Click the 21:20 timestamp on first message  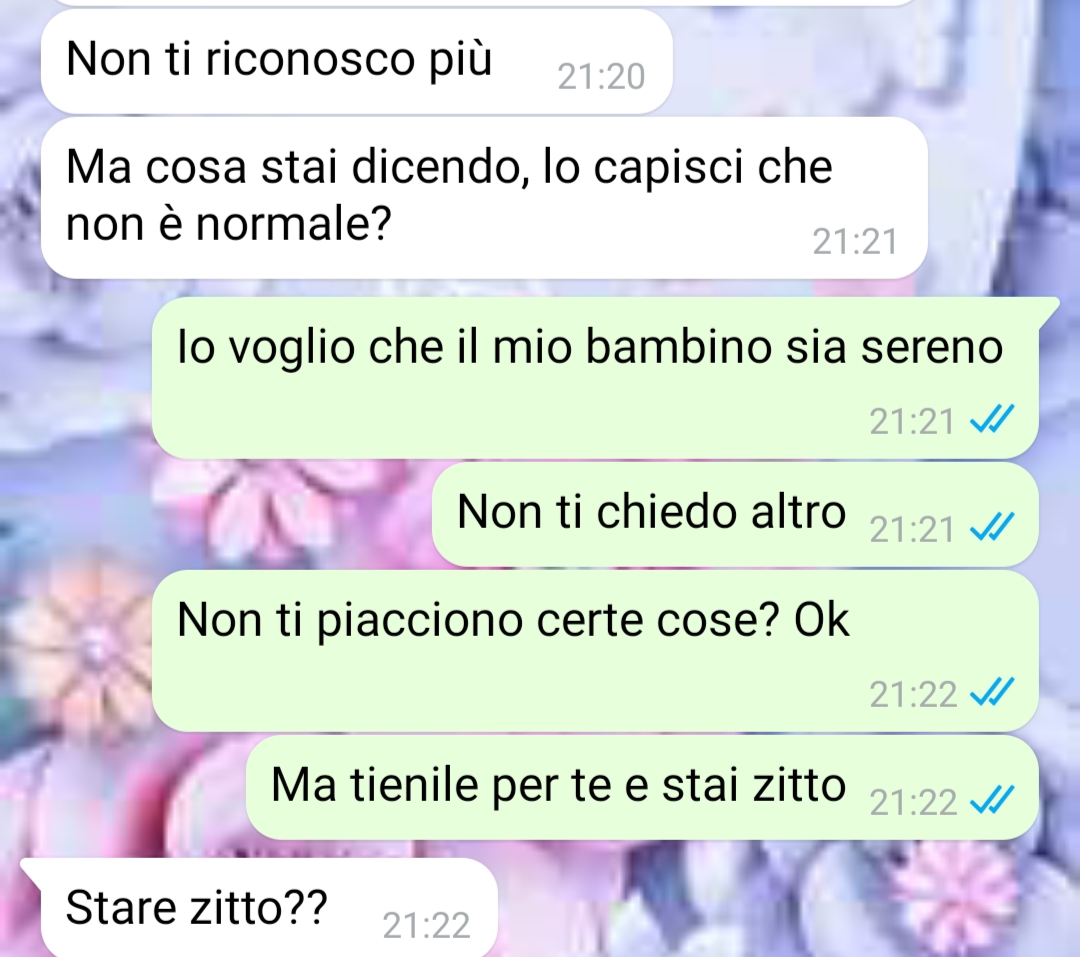tap(601, 76)
